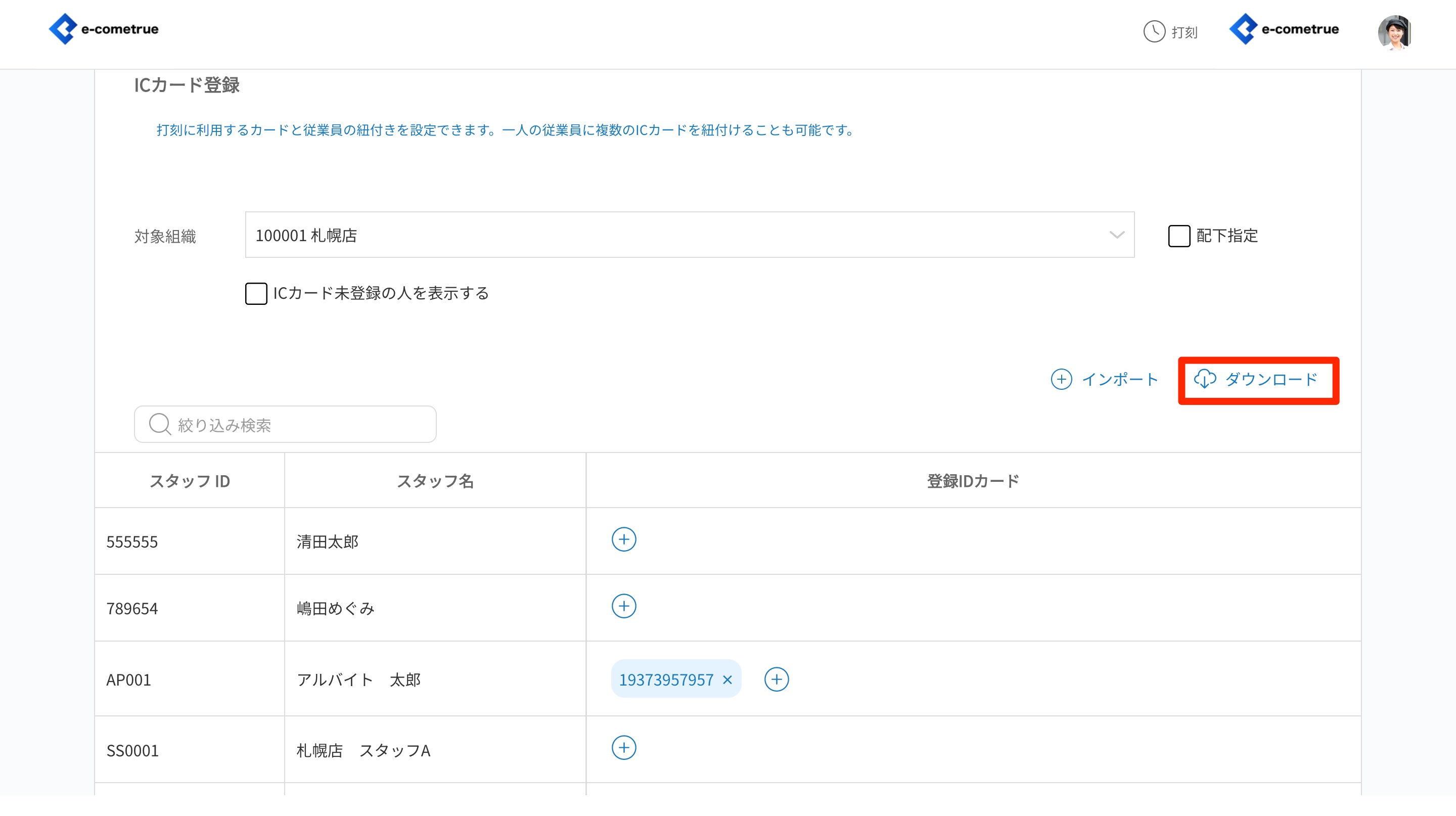Add IC card for 清田太郎

[623, 539]
